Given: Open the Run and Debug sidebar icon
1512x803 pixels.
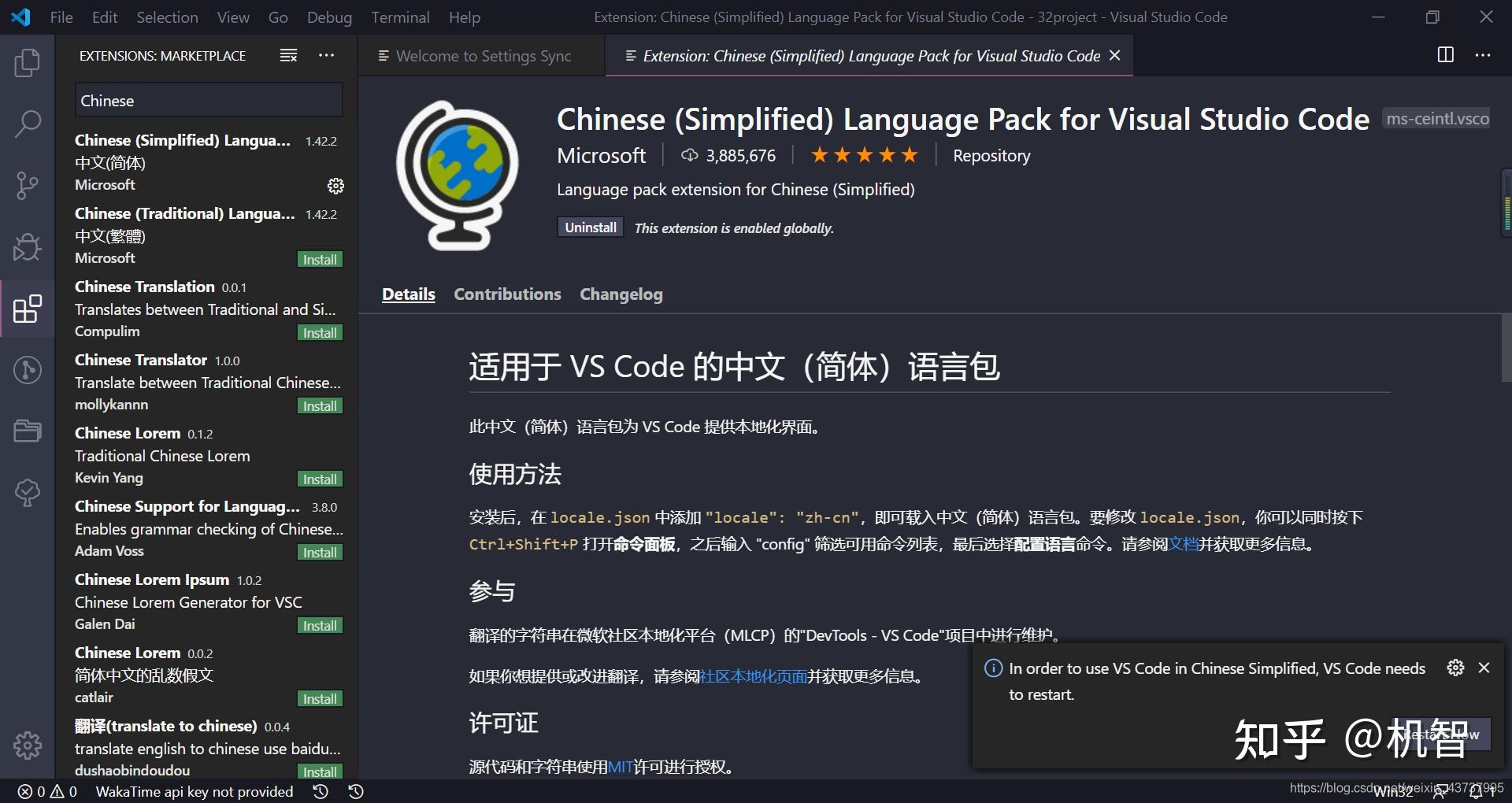Looking at the screenshot, I should coord(28,246).
